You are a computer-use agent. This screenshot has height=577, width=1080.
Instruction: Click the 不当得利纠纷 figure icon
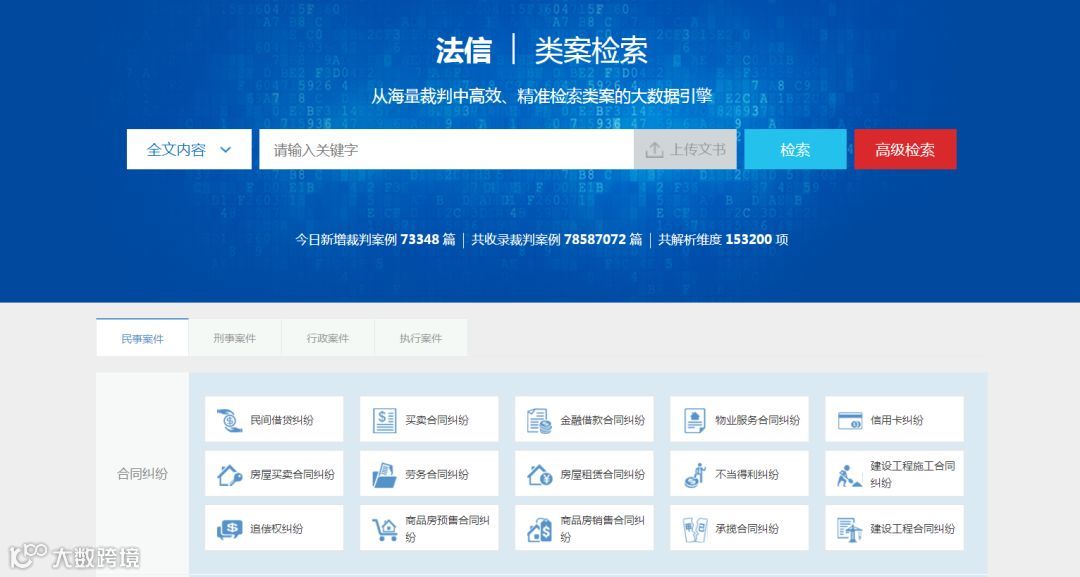[695, 474]
